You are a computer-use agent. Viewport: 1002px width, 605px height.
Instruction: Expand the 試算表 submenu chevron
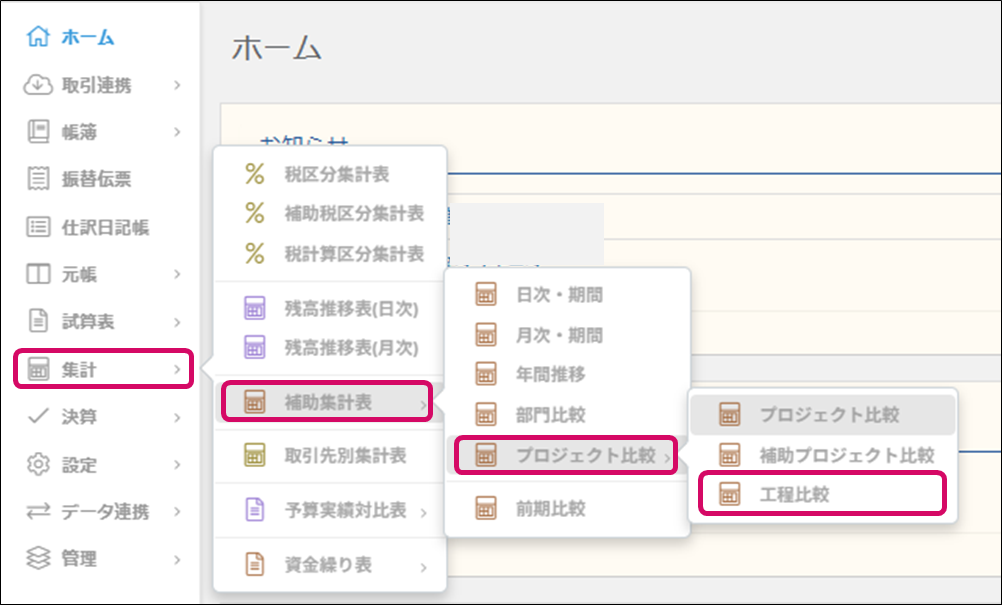click(x=177, y=322)
